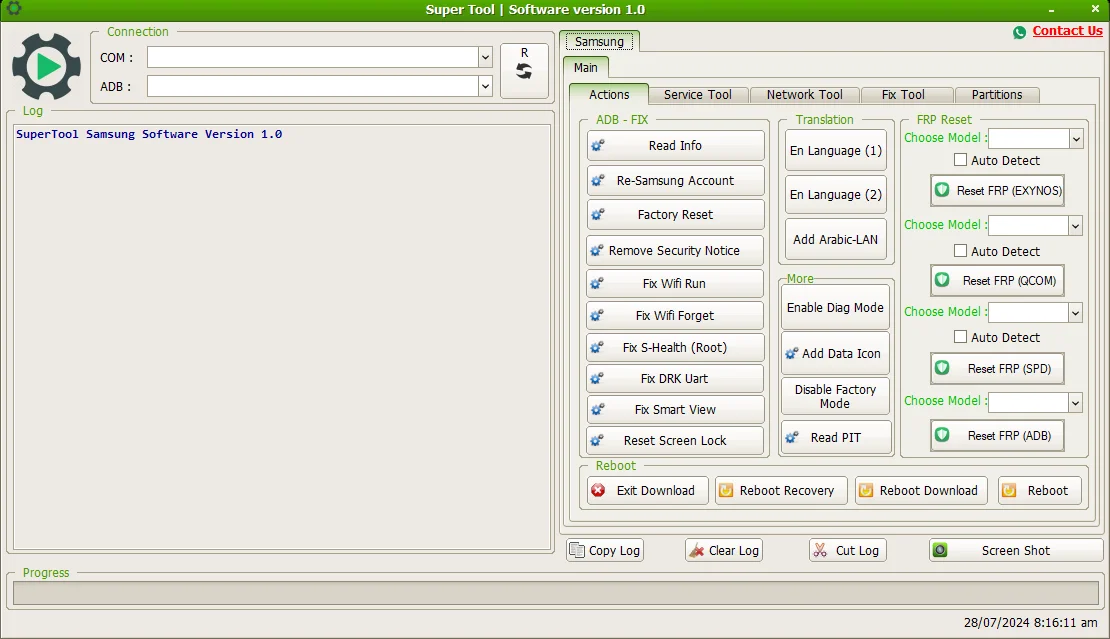
Task: Click inside the log text area
Action: (282, 337)
